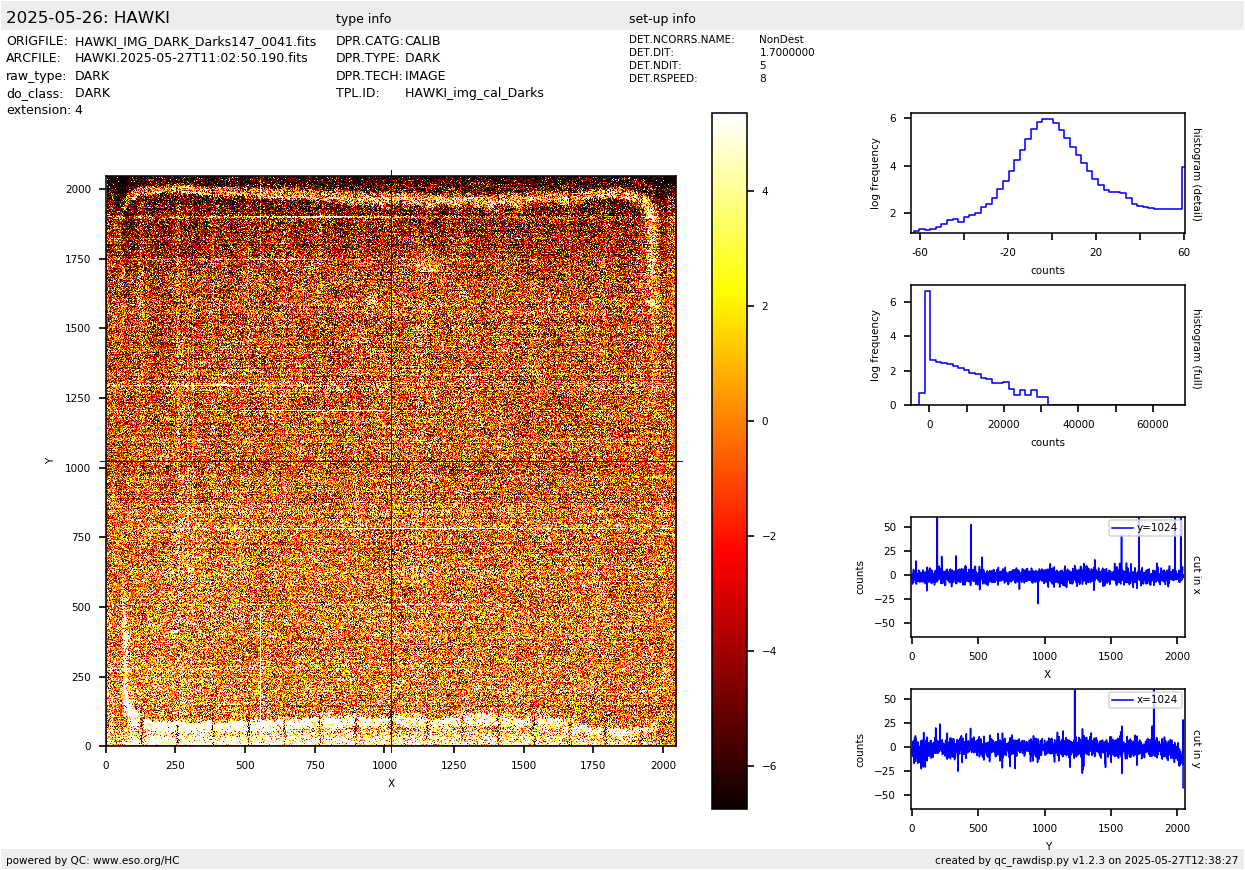Image resolution: width=1245 pixels, height=870 pixels.
Task: Click the ARCFILE name HAWKI.2025-05-27T11:02:50.190.fits
Action: [x=191, y=59]
